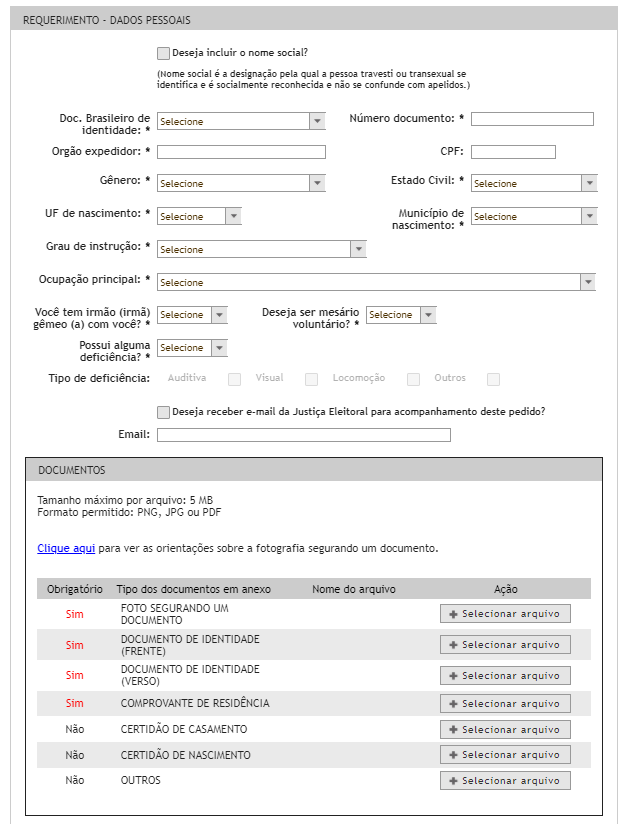Click 'Tamanho máximo por arquivo: 5 MB' text
The width and height of the screenshot is (632, 824).
(125, 500)
